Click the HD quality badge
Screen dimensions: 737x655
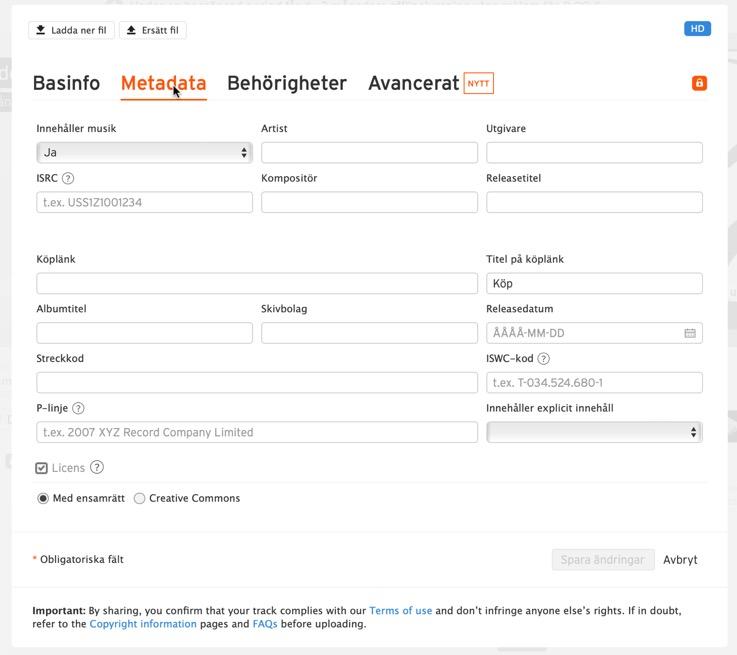coord(697,29)
